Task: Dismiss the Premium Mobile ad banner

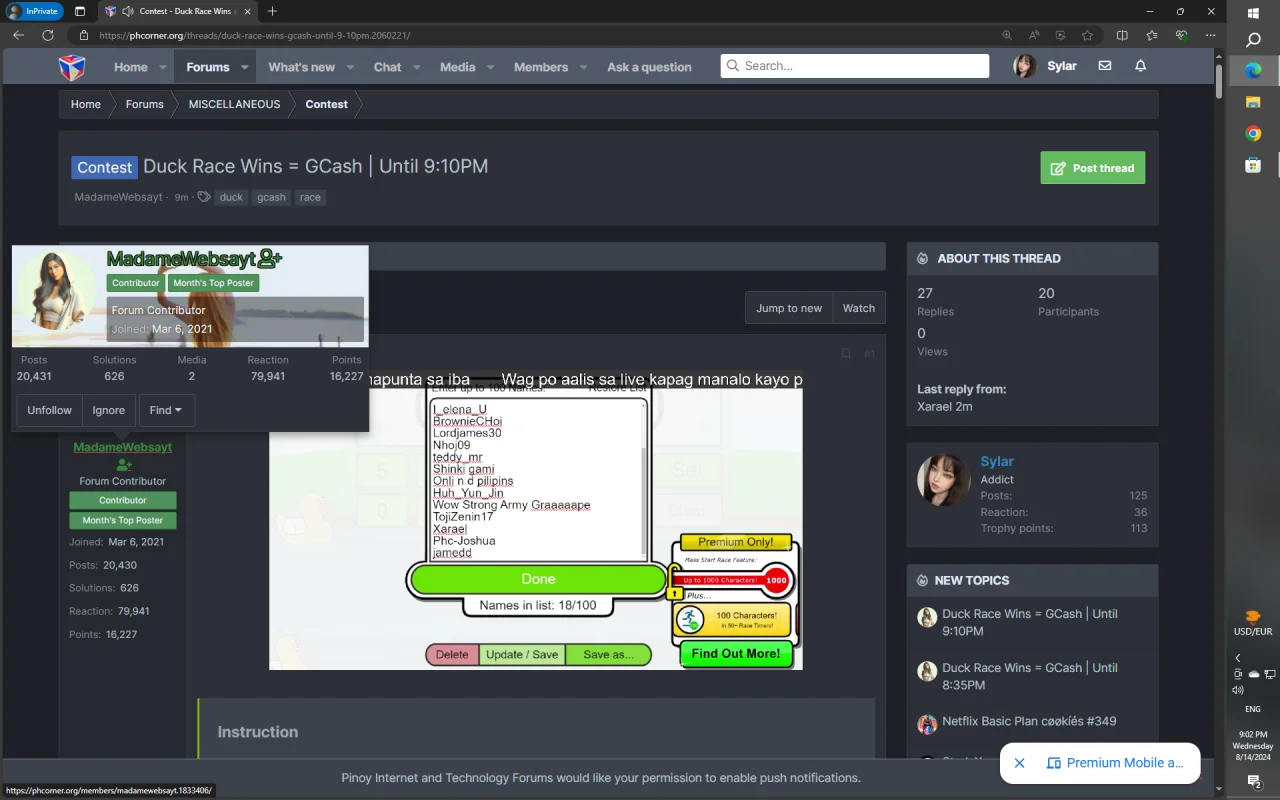Action: [1019, 763]
